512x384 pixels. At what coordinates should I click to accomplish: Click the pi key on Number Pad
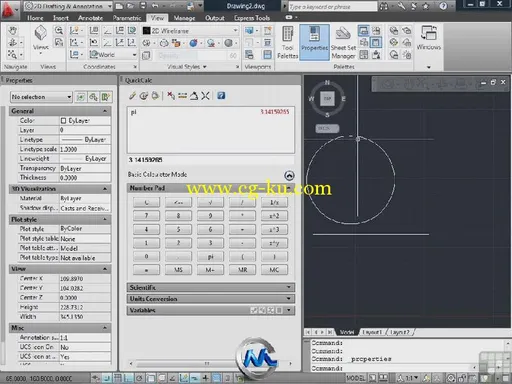[x=210, y=256]
